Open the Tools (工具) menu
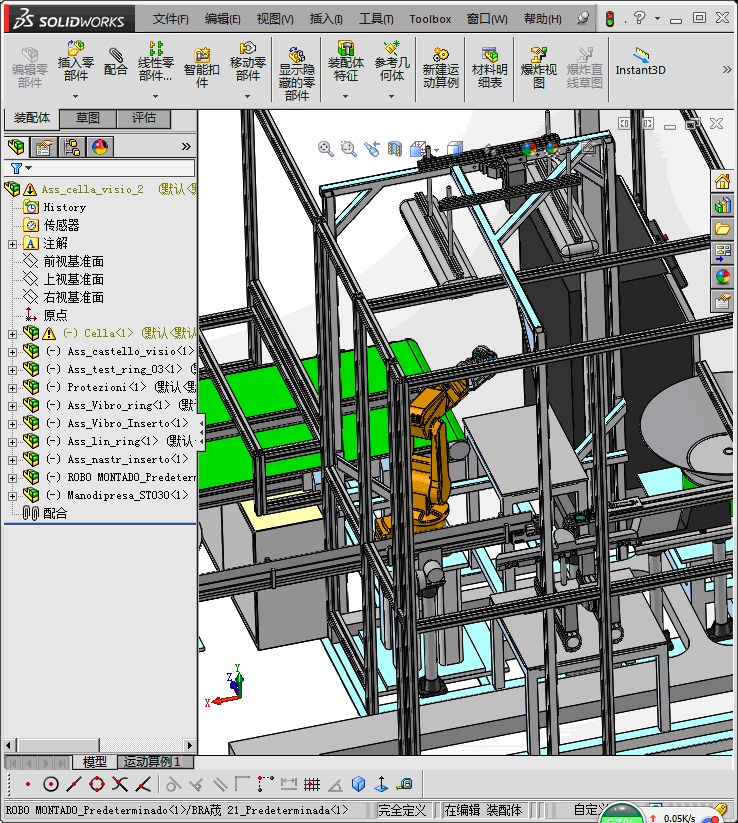This screenshot has height=823, width=738. (x=376, y=19)
